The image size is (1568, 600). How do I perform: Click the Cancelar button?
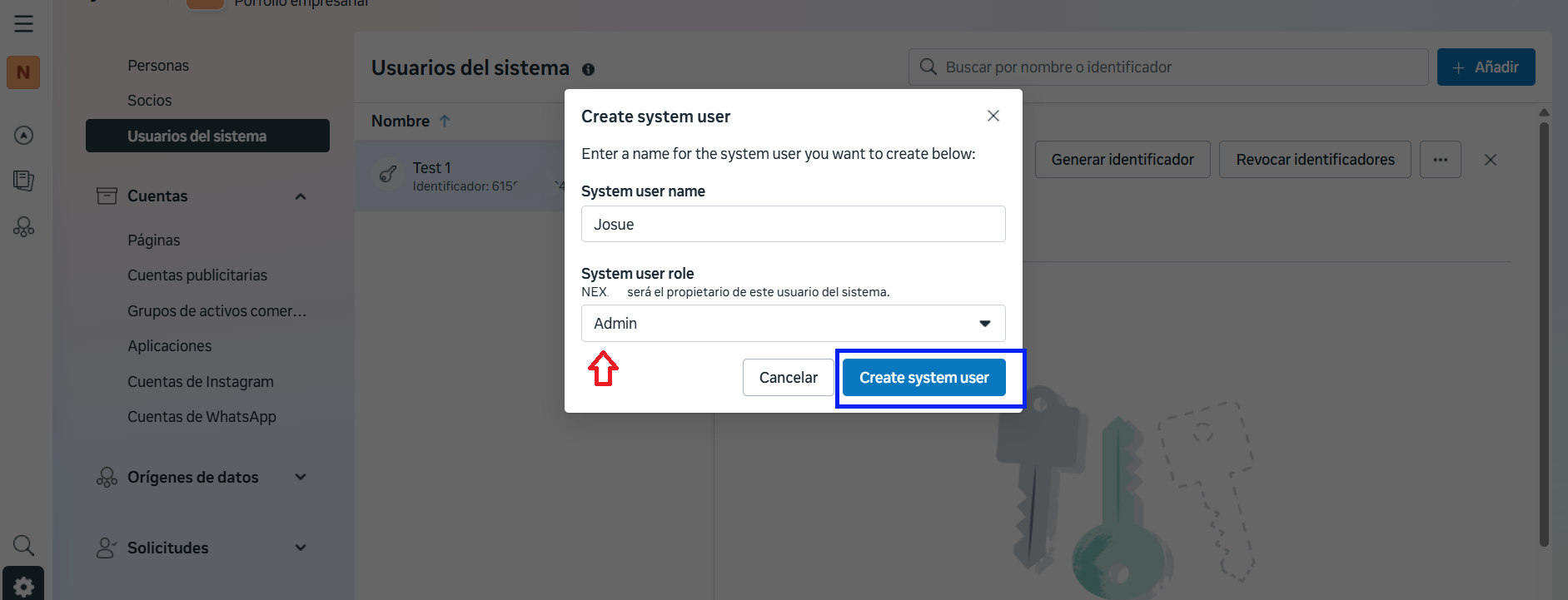click(788, 378)
